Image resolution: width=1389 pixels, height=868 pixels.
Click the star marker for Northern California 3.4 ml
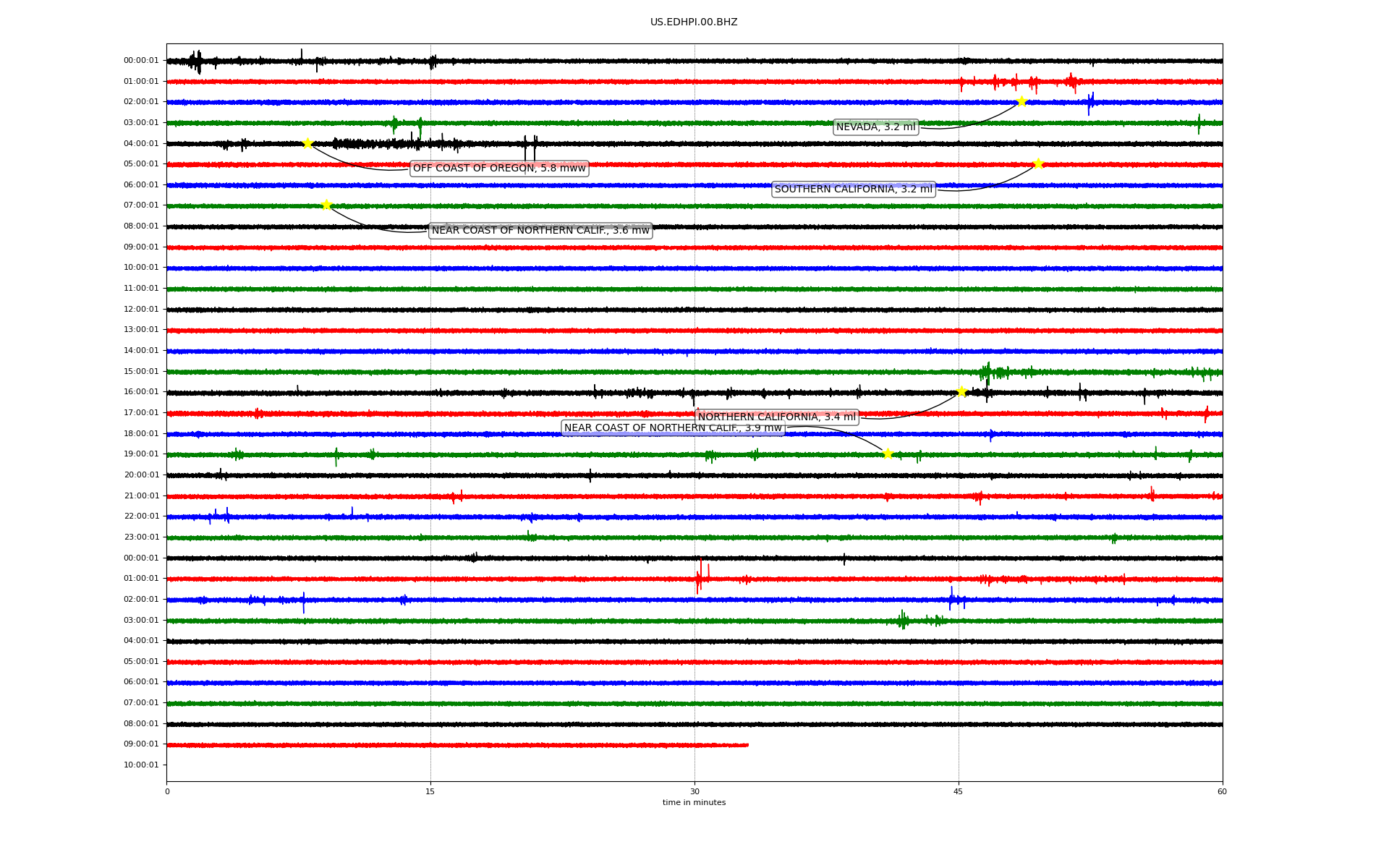[961, 391]
